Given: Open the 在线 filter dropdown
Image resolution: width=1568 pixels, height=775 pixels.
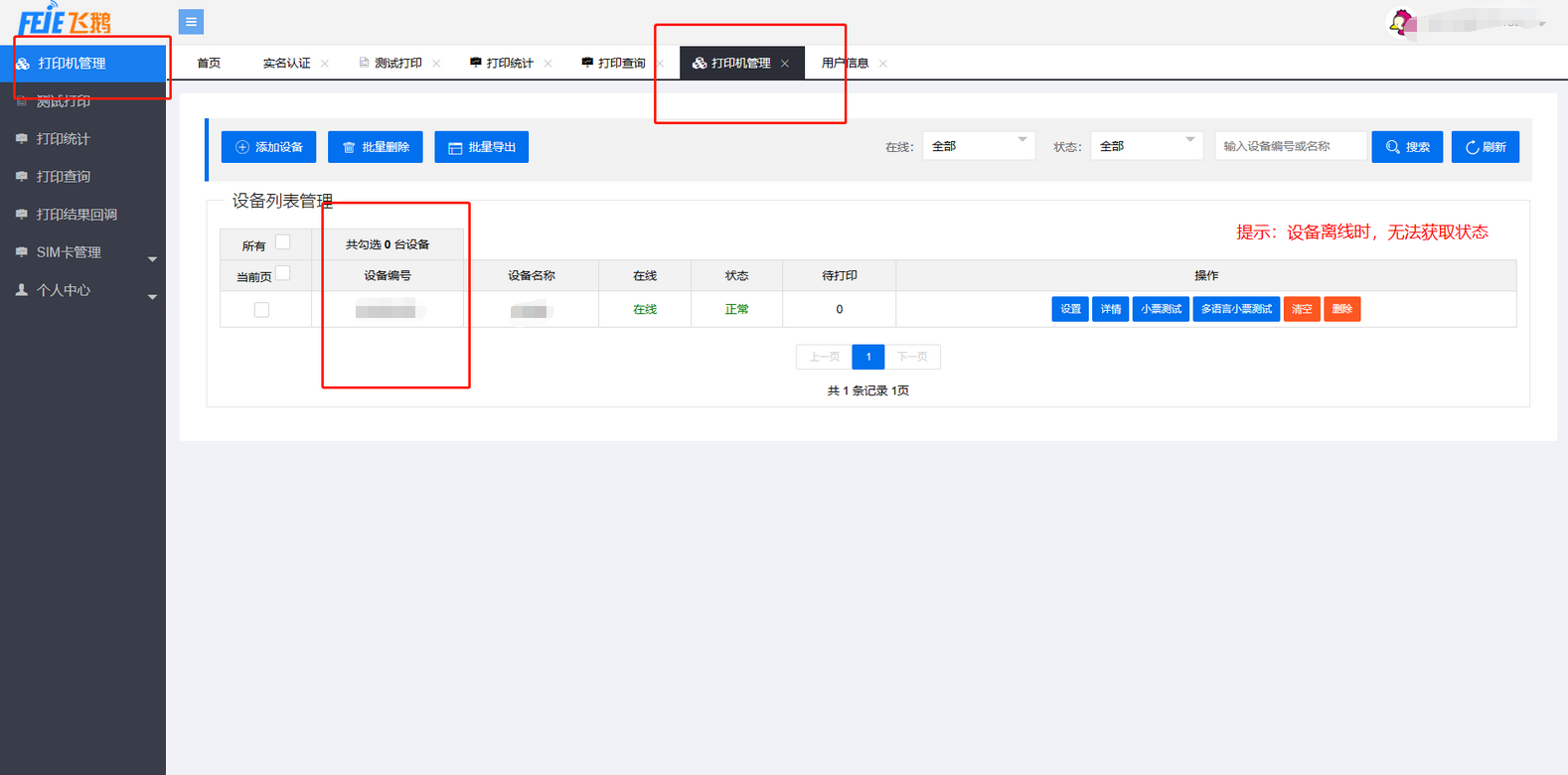Looking at the screenshot, I should pos(979,146).
